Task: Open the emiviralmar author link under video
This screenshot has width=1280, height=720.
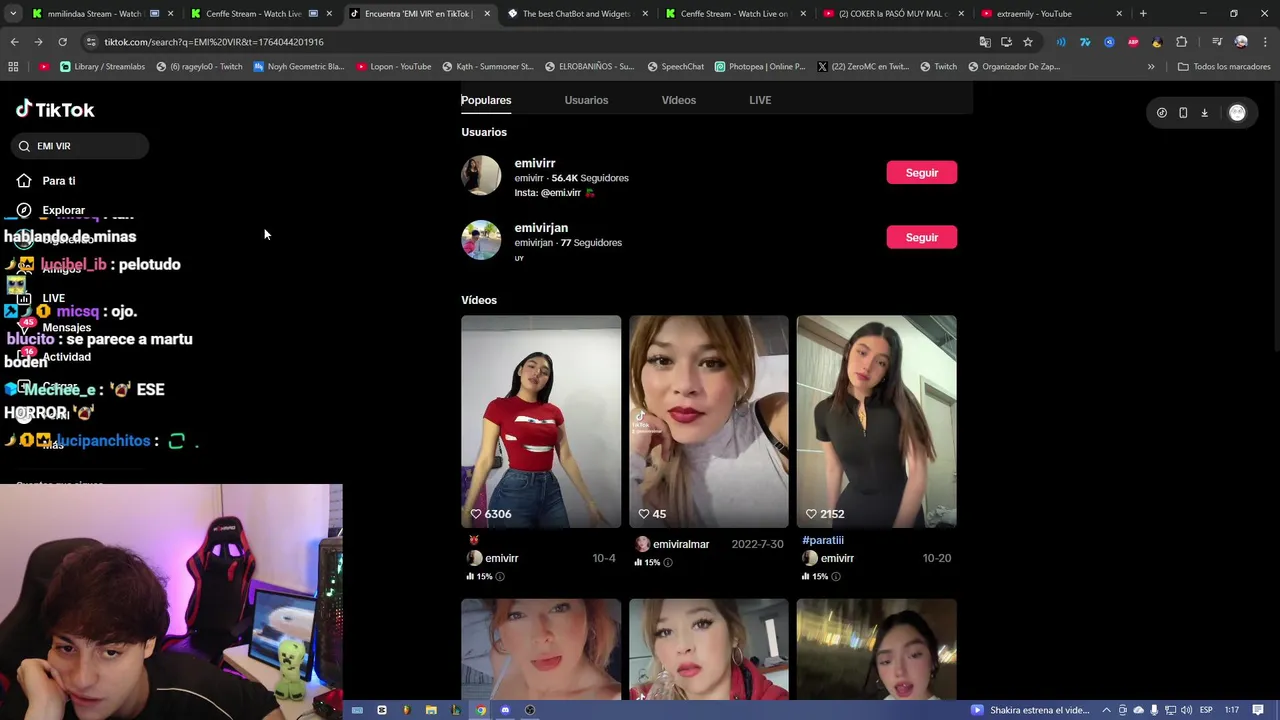Action: (680, 544)
